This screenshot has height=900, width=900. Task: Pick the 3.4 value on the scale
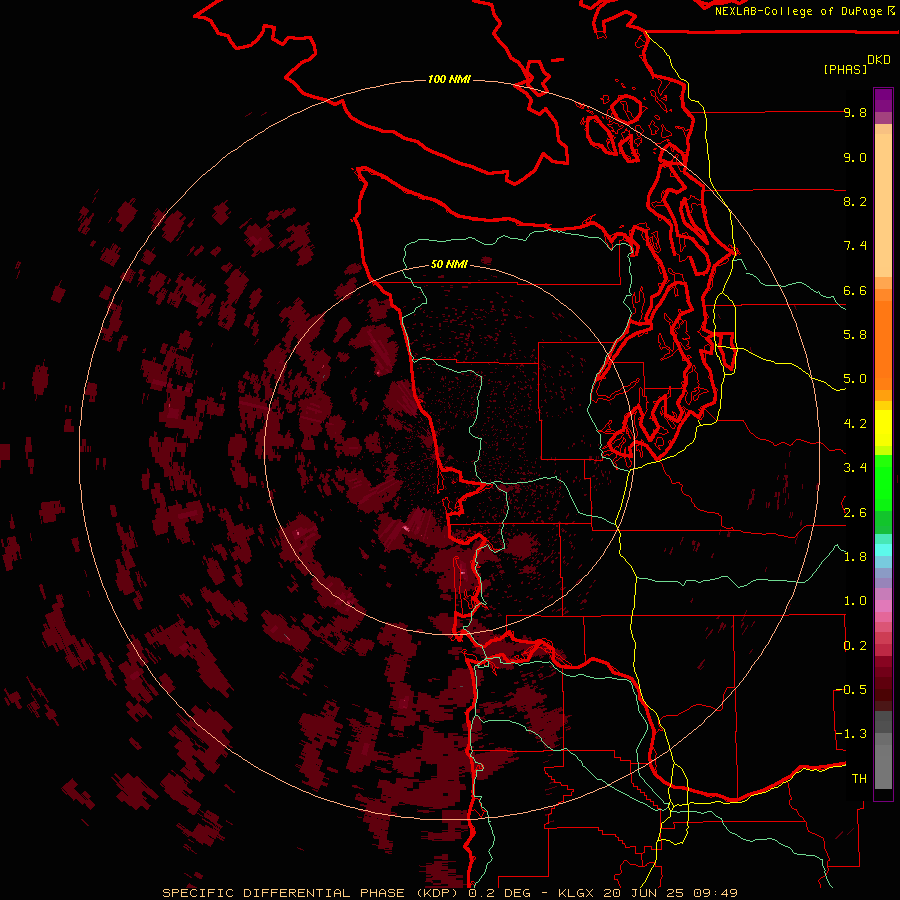tap(855, 468)
